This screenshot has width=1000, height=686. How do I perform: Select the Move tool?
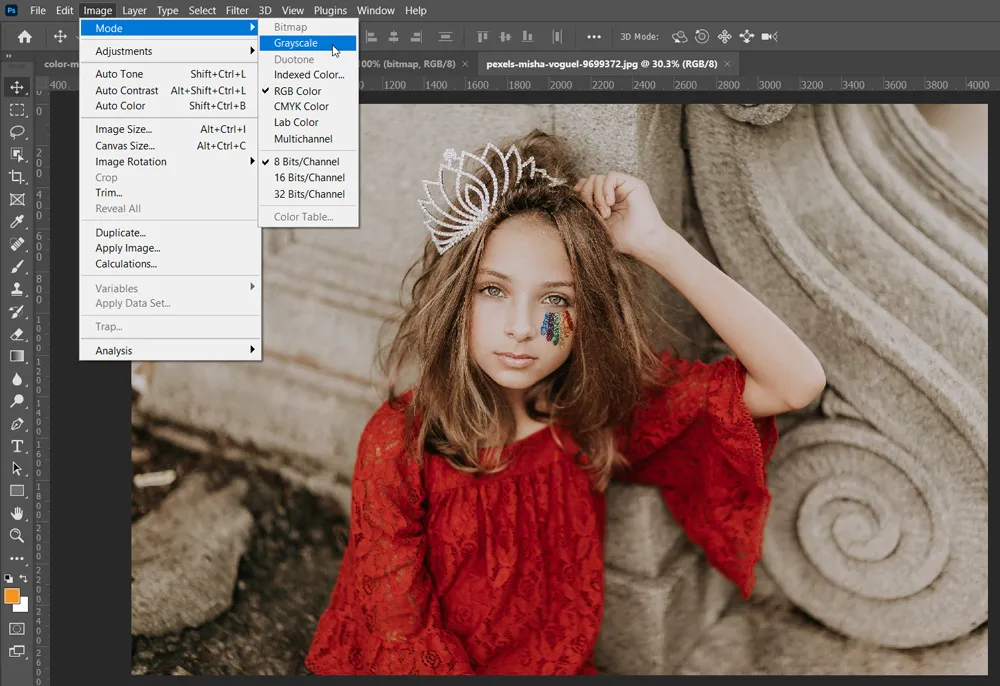tap(15, 88)
